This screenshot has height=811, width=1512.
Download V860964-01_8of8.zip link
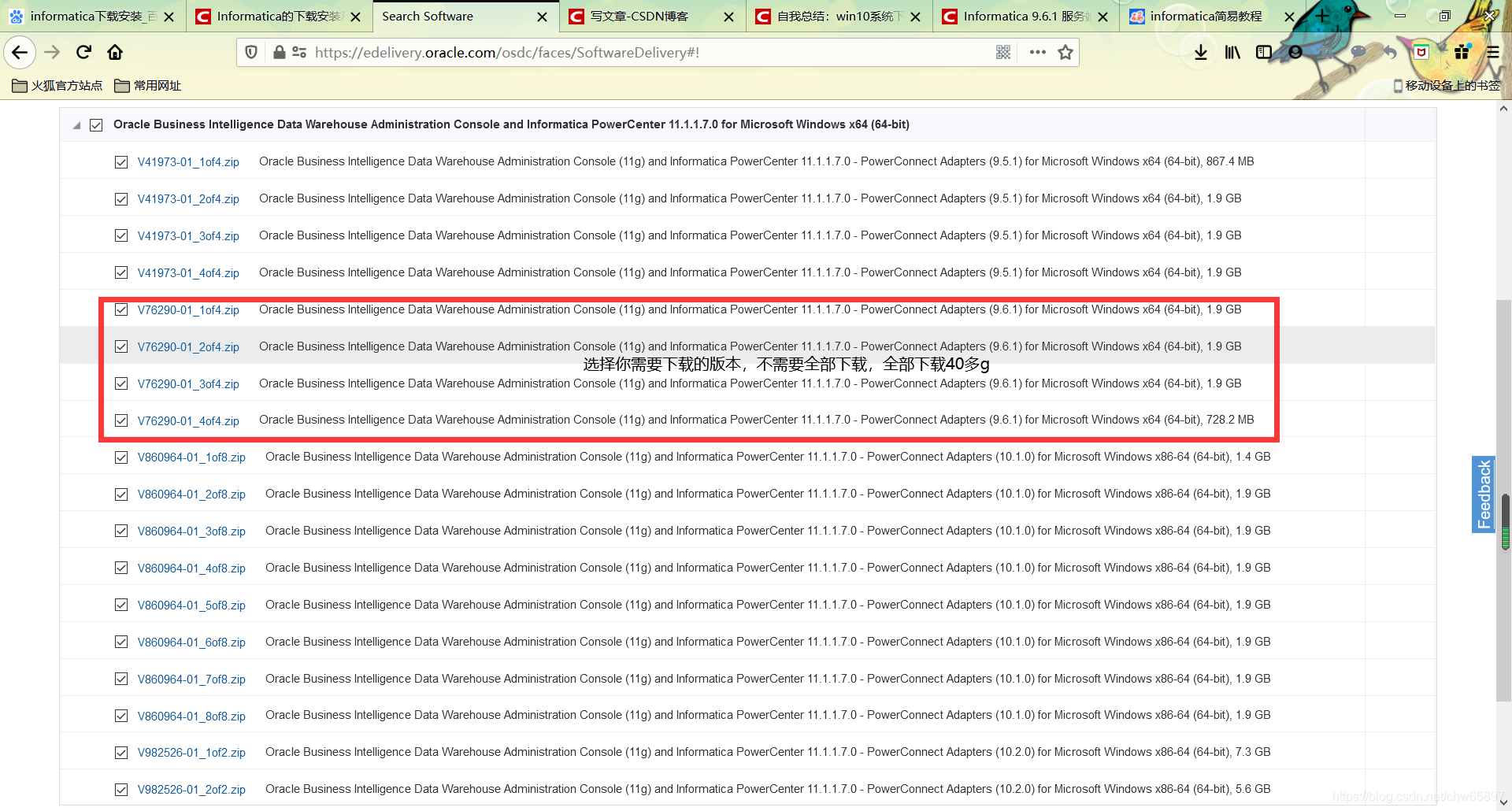click(191, 717)
